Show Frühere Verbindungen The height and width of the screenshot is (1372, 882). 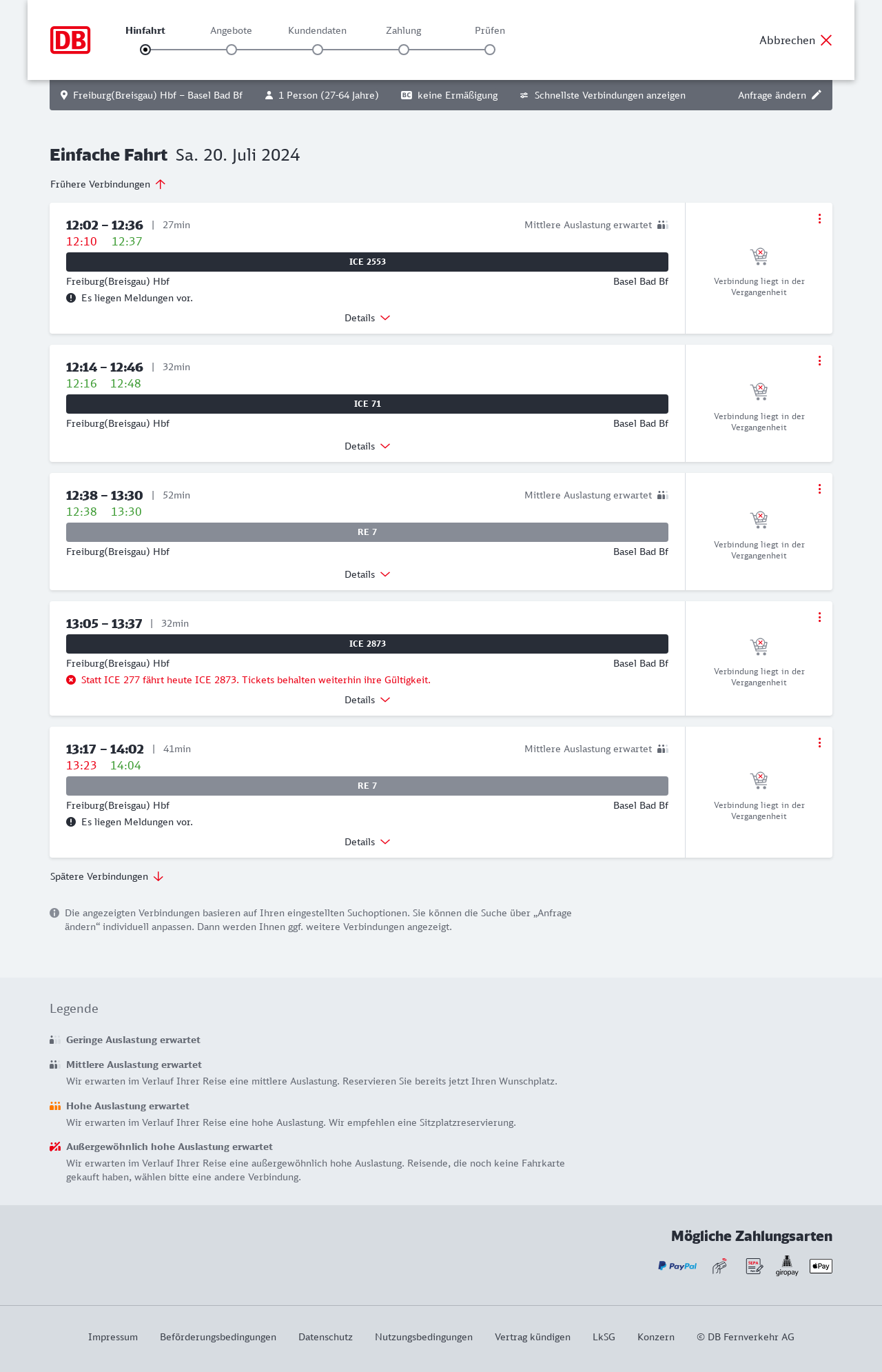point(108,184)
